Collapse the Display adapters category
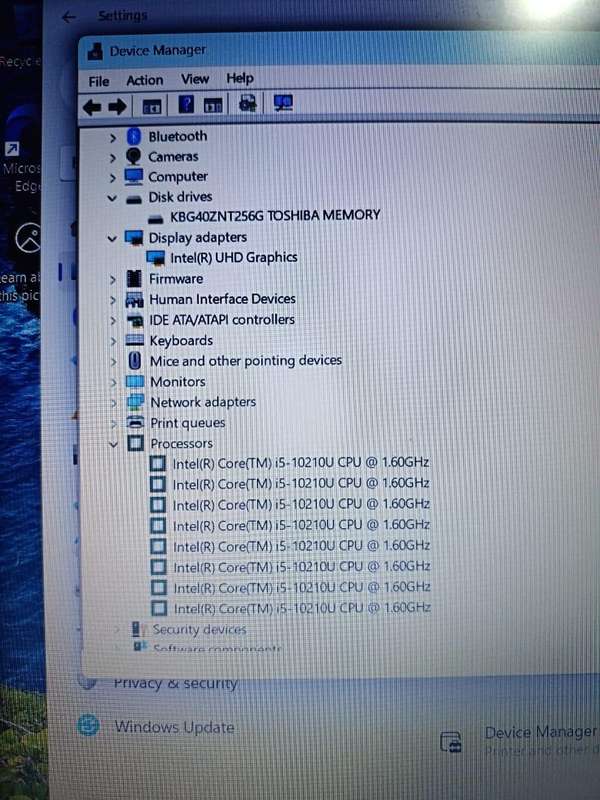The width and height of the screenshot is (600, 800). point(112,238)
